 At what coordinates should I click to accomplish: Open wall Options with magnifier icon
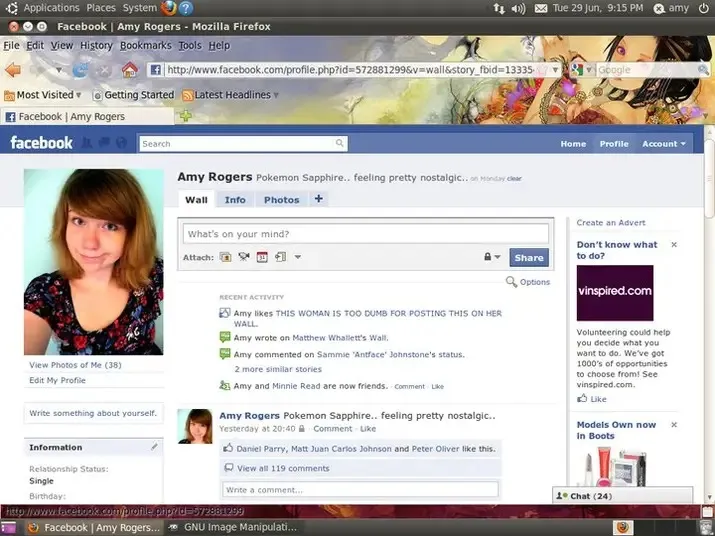528,282
